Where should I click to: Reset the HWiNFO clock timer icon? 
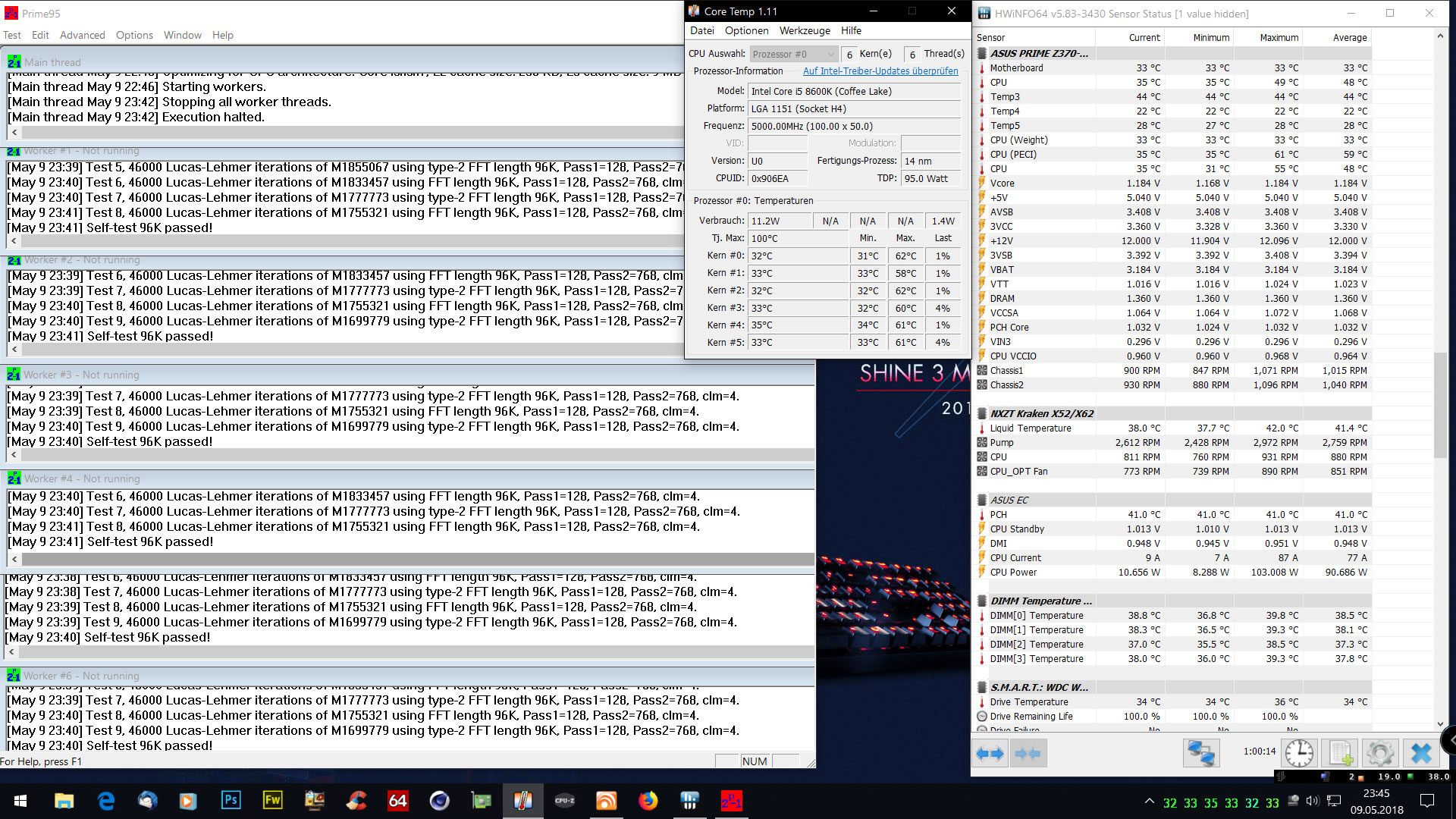1299,754
